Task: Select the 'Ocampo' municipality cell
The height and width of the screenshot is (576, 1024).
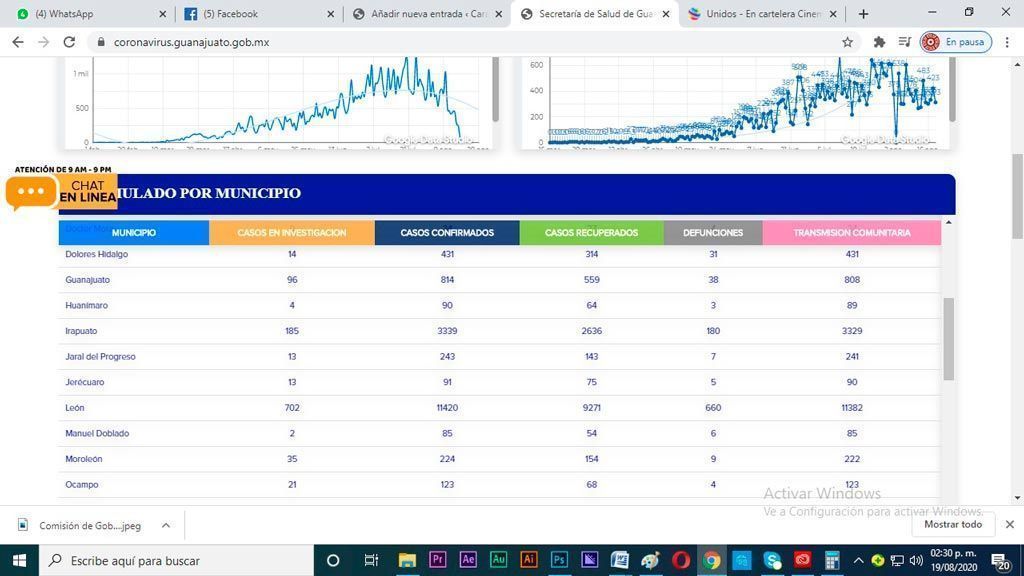Action: 82,485
